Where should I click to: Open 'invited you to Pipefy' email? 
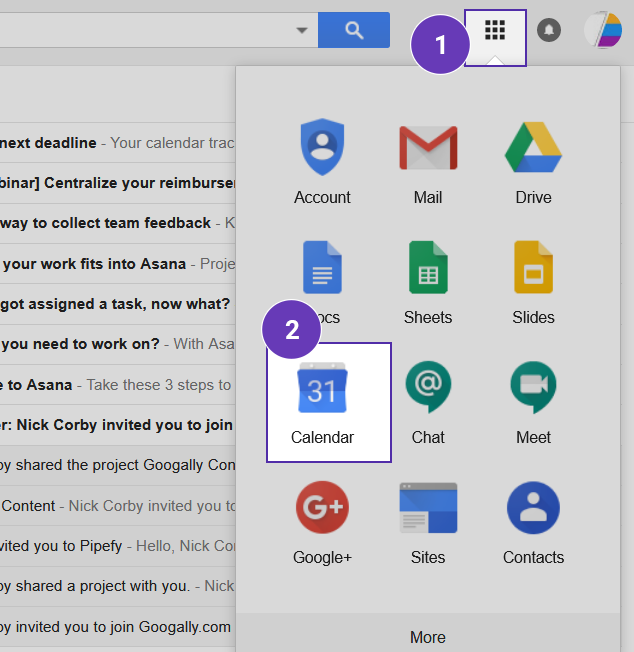coord(118,546)
